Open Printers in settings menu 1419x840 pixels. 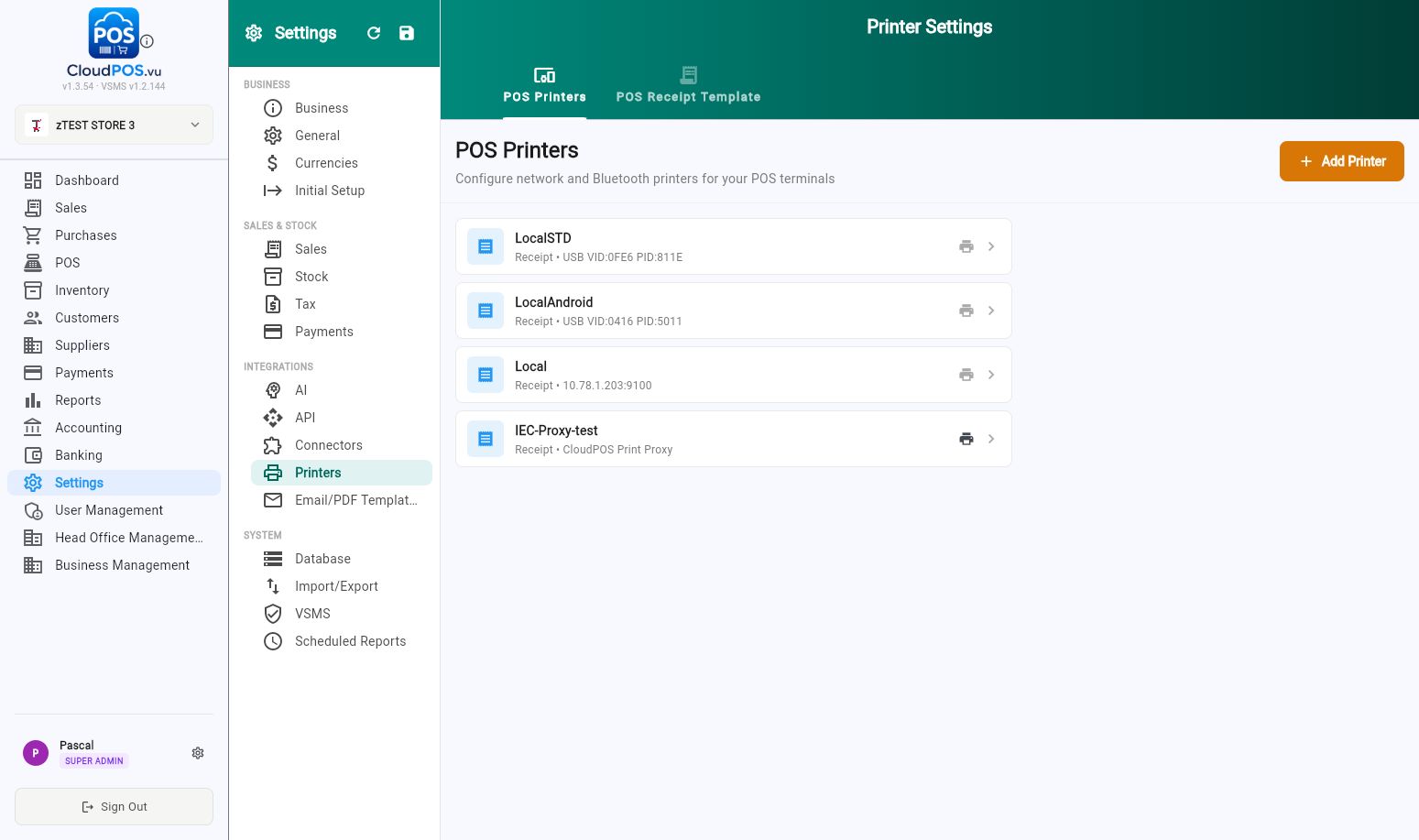tap(342, 473)
